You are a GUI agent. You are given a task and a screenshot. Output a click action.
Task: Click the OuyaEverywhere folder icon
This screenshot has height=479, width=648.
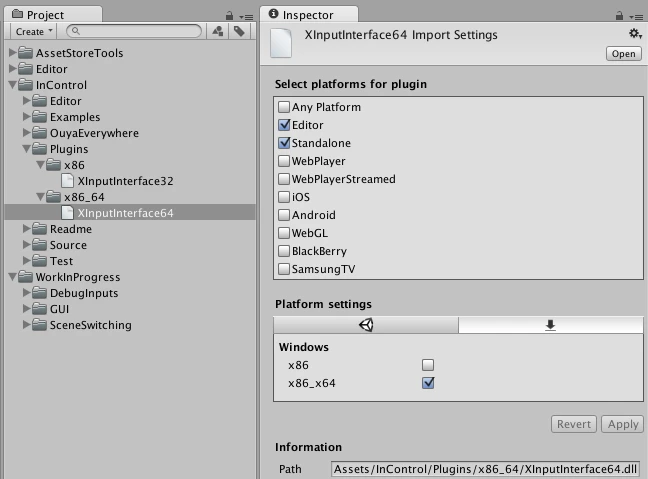coord(40,133)
